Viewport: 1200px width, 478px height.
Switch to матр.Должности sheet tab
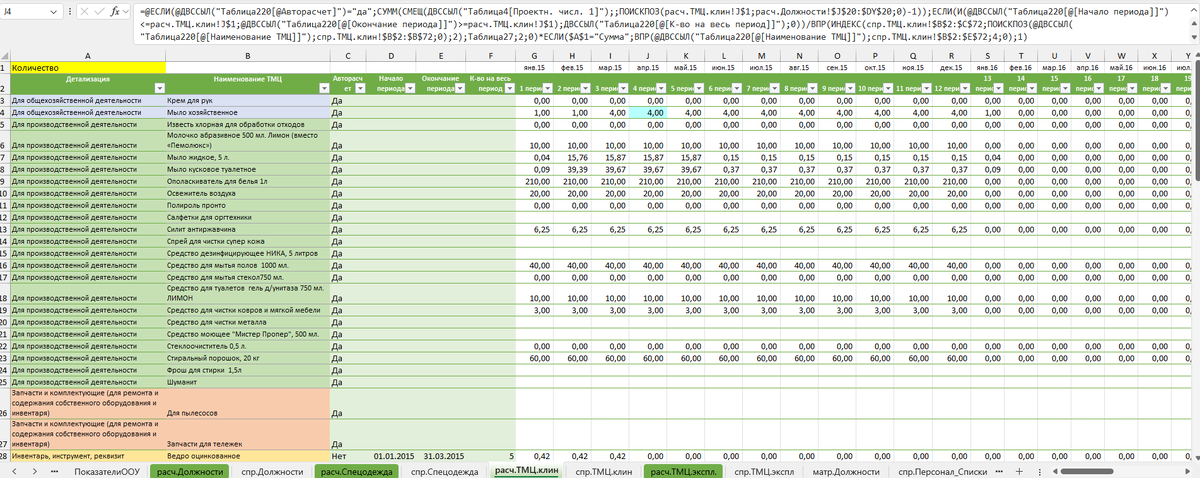pyautogui.click(x=845, y=470)
